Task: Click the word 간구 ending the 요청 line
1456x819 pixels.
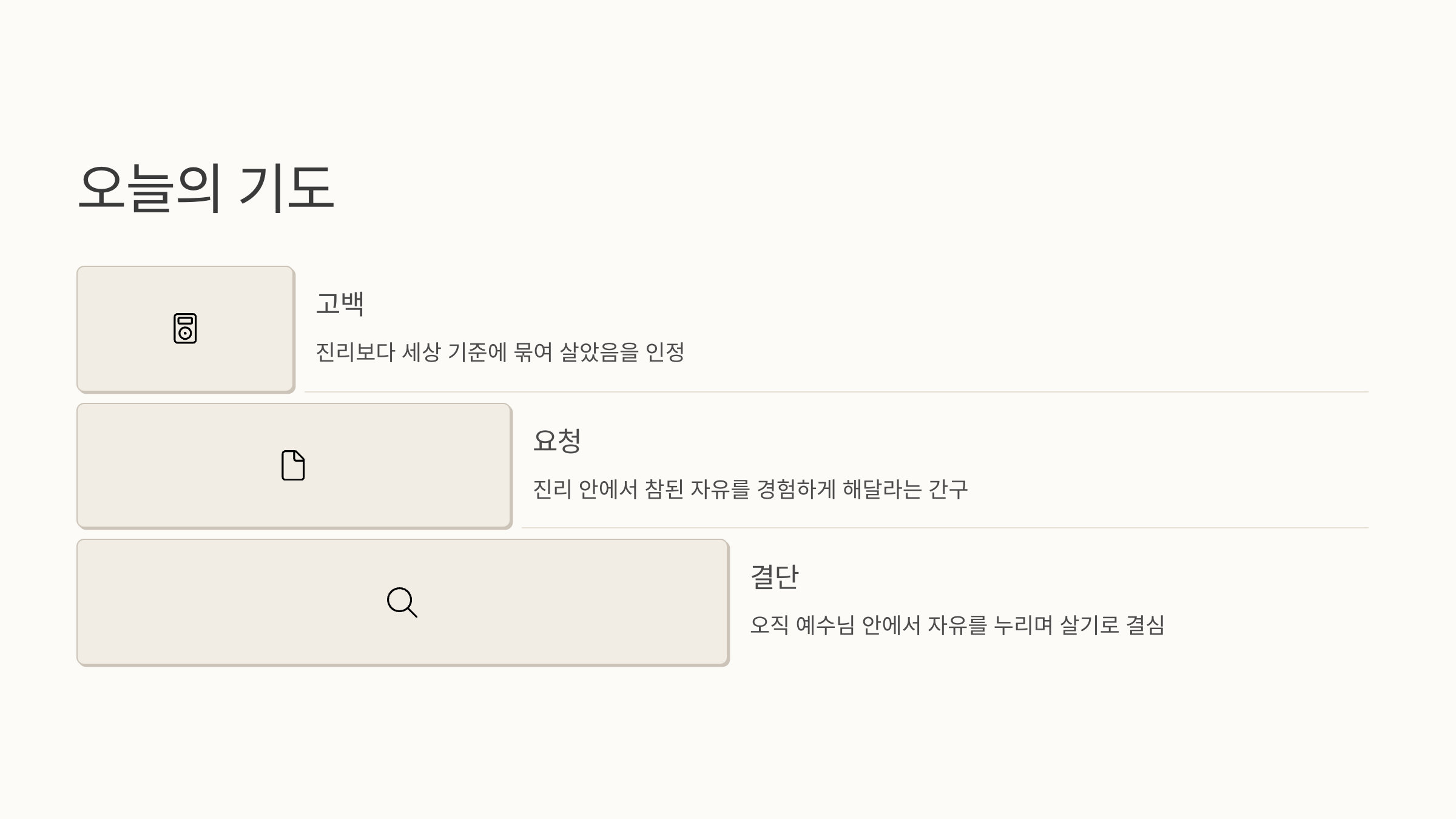Action: pyautogui.click(x=948, y=489)
